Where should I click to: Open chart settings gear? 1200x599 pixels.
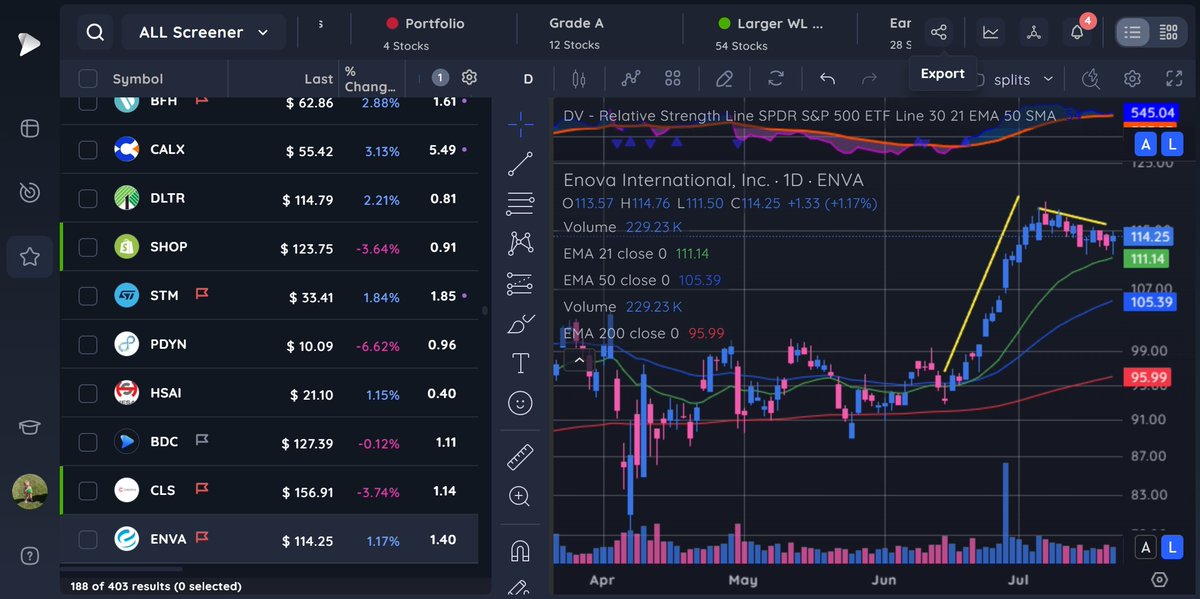1132,78
